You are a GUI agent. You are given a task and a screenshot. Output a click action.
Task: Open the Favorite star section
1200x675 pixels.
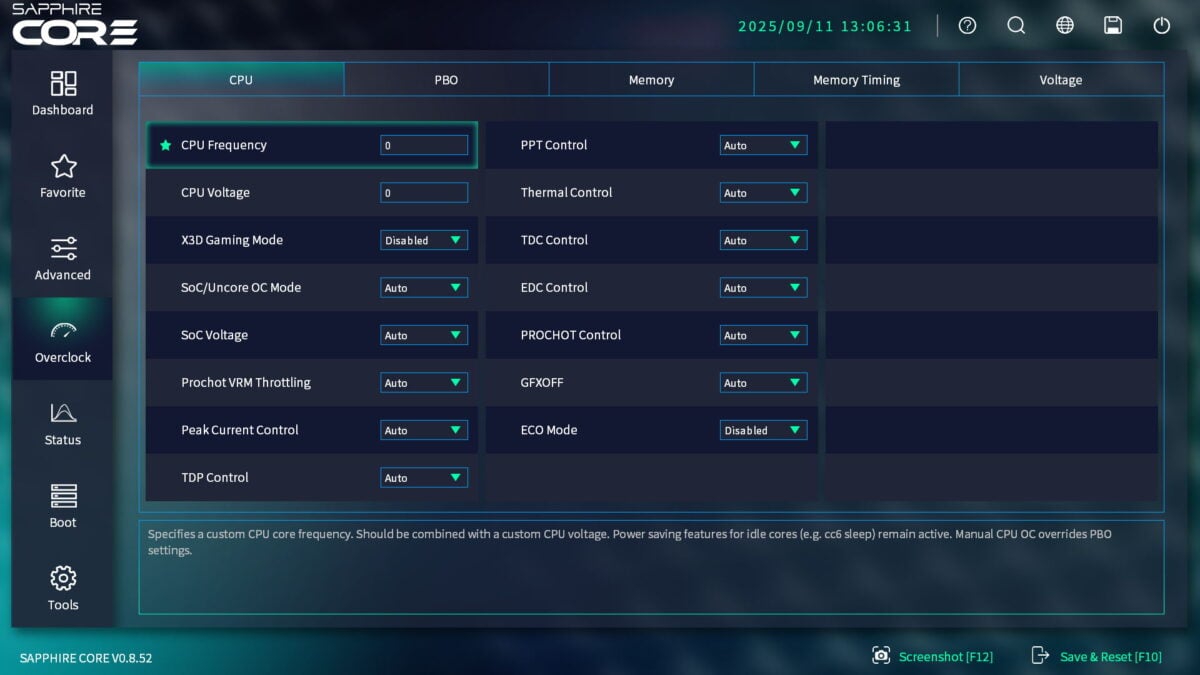coord(62,176)
